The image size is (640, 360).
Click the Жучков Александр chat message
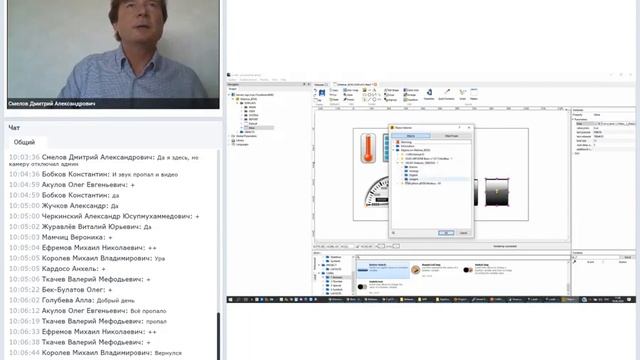pos(64,206)
